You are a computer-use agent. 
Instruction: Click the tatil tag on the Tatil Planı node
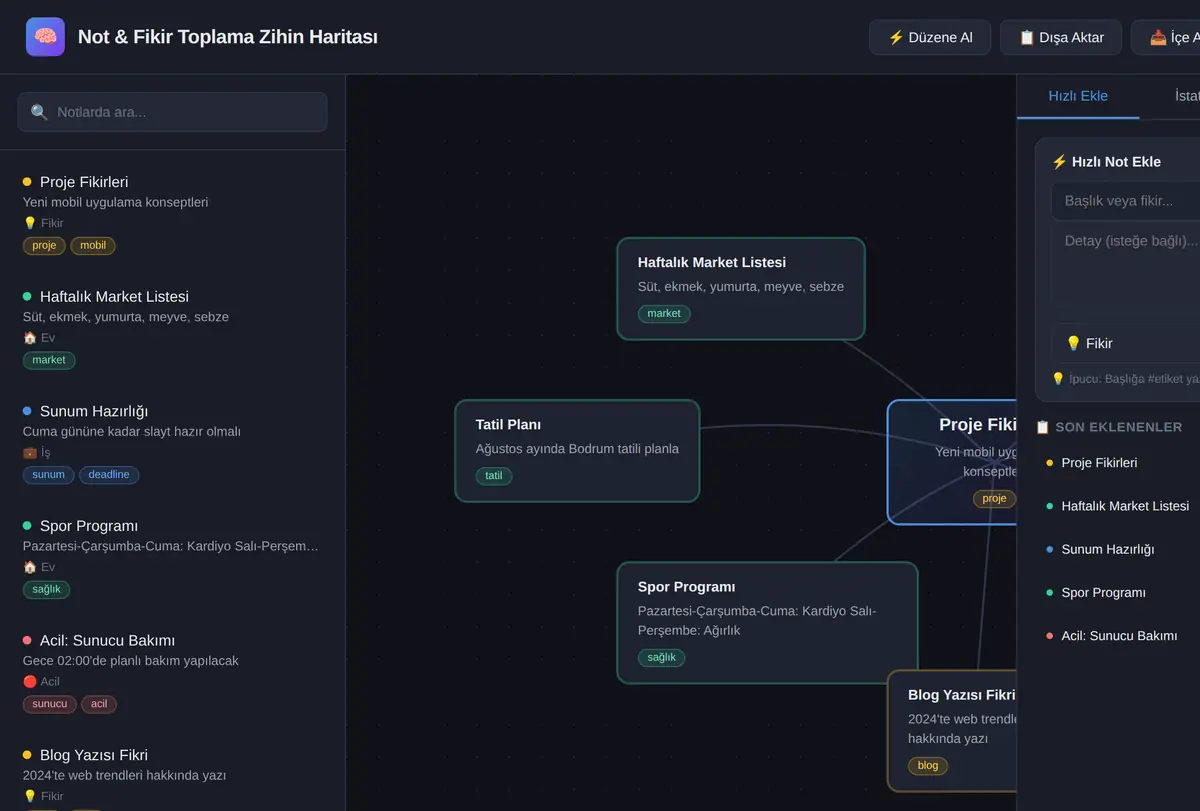pyautogui.click(x=494, y=476)
